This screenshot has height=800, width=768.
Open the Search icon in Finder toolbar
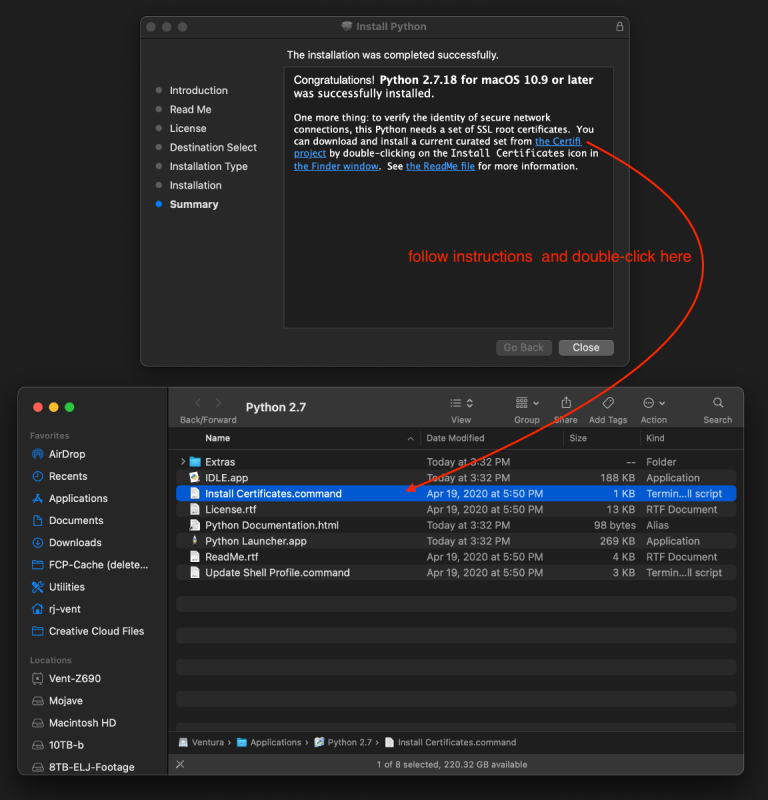(717, 403)
